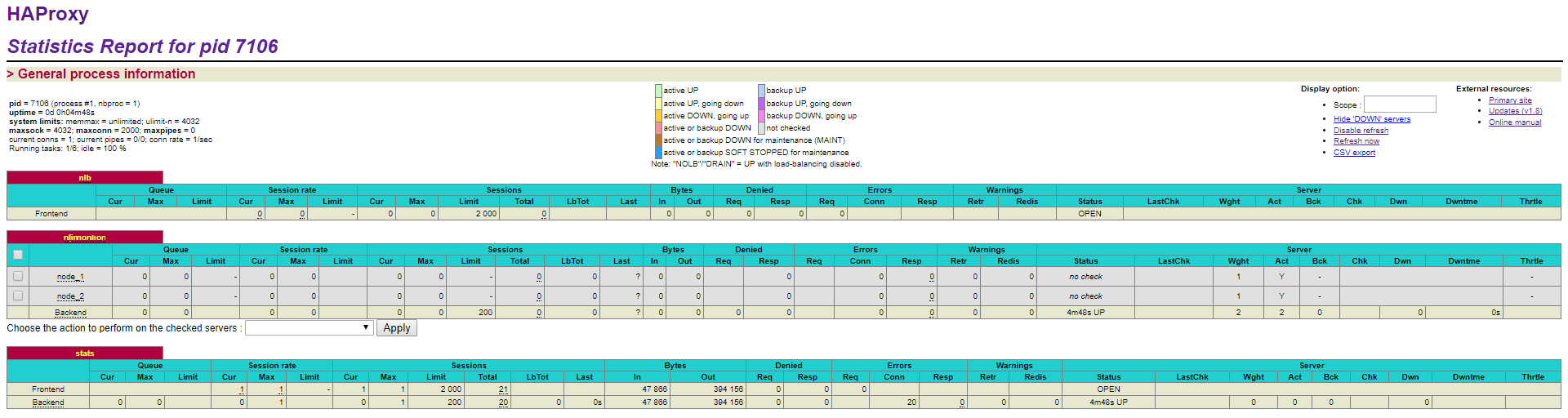Click '4m48s UP' status in nlimonlion Backend row
The width and height of the screenshot is (1568, 418).
1085,313
